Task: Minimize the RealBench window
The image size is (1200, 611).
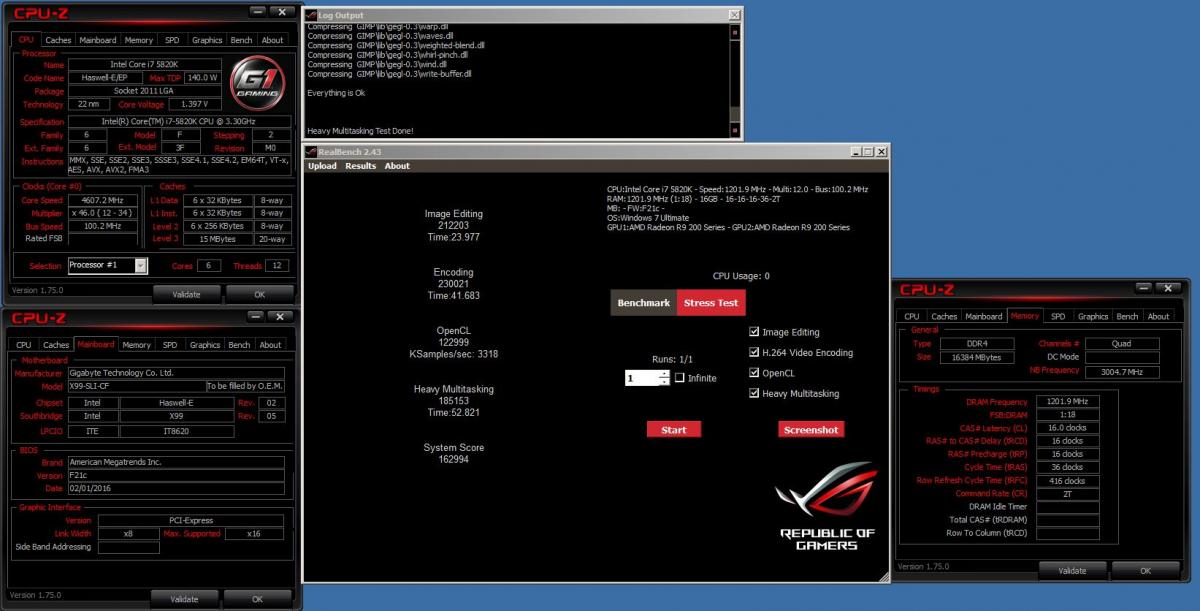Action: coord(857,151)
